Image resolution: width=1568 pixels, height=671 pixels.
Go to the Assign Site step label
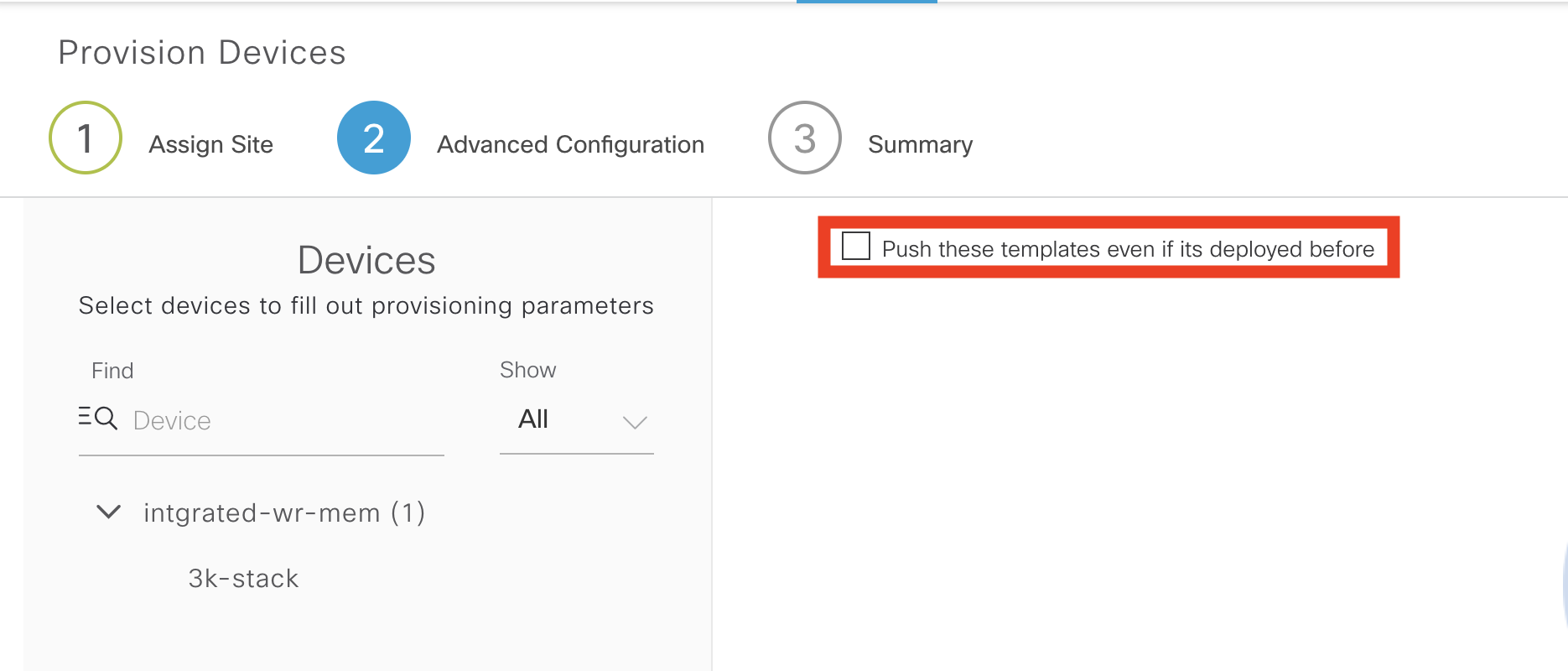tap(211, 144)
